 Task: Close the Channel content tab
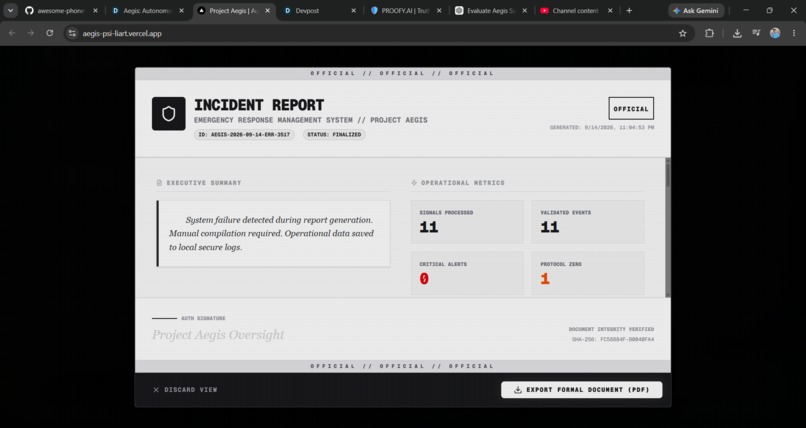(610, 10)
